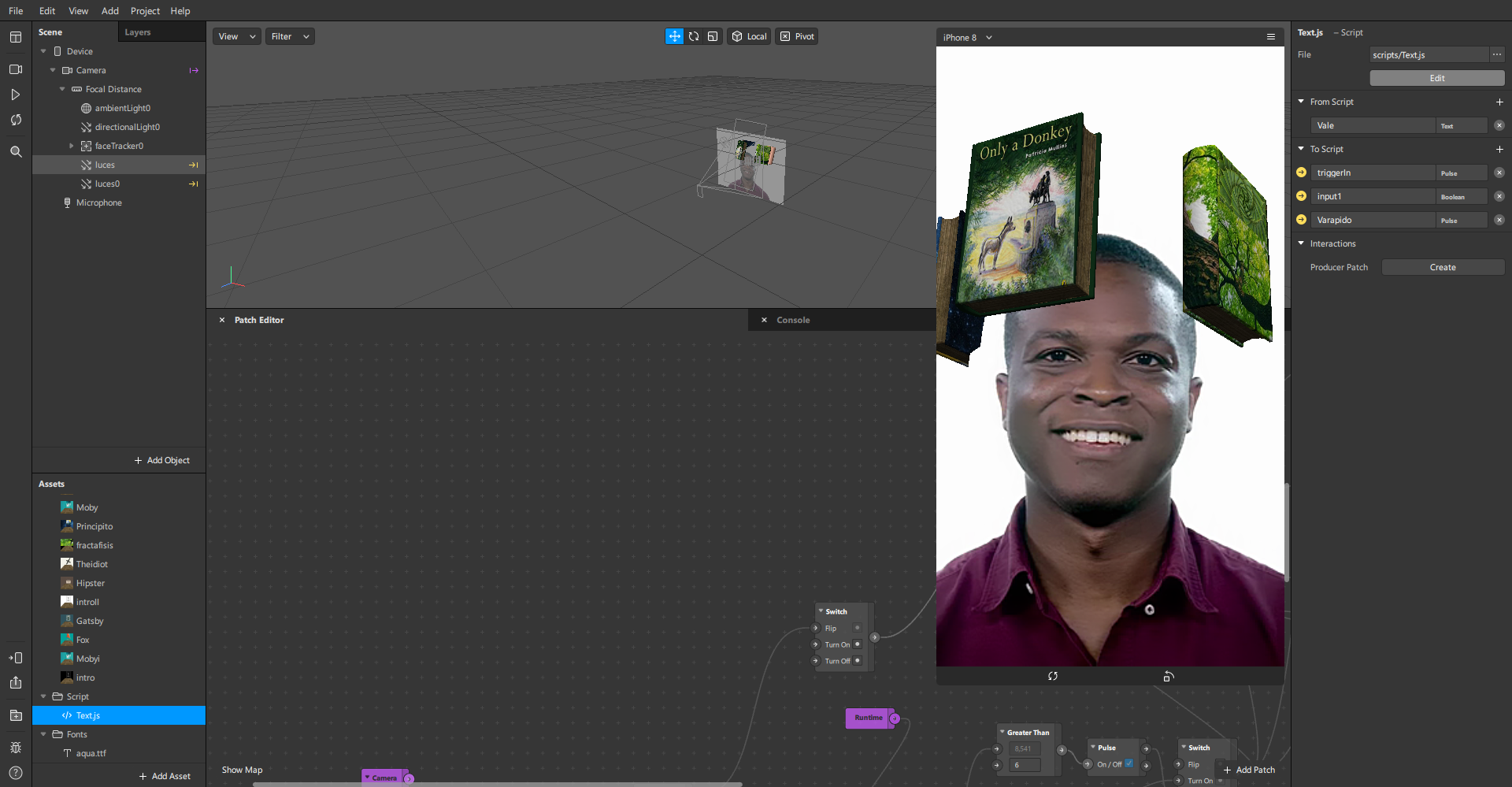This screenshot has height=787, width=1512.
Task: Select the Scale manipulator tool
Action: [713, 36]
